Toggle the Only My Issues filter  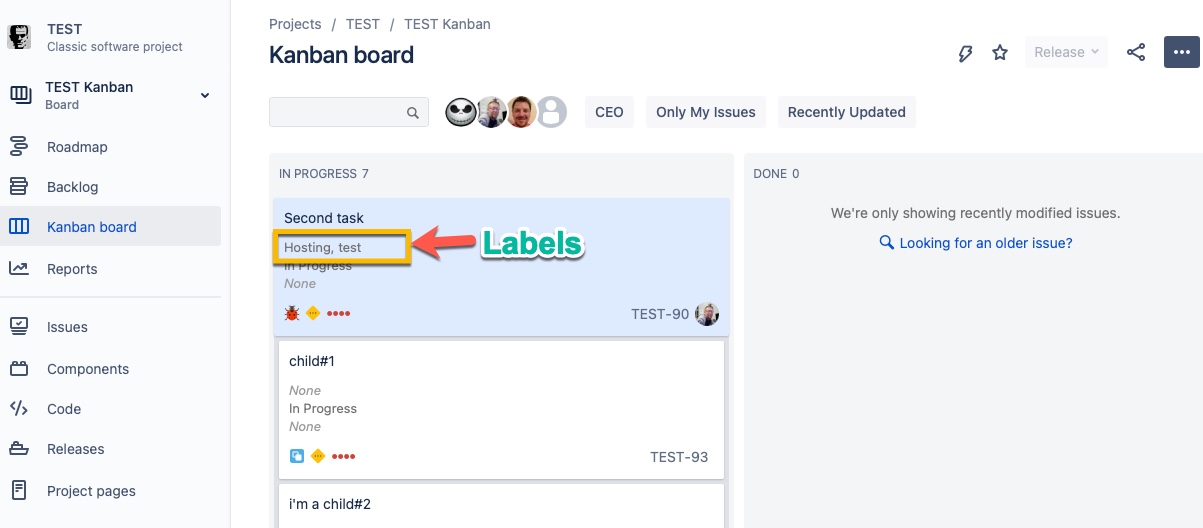706,112
